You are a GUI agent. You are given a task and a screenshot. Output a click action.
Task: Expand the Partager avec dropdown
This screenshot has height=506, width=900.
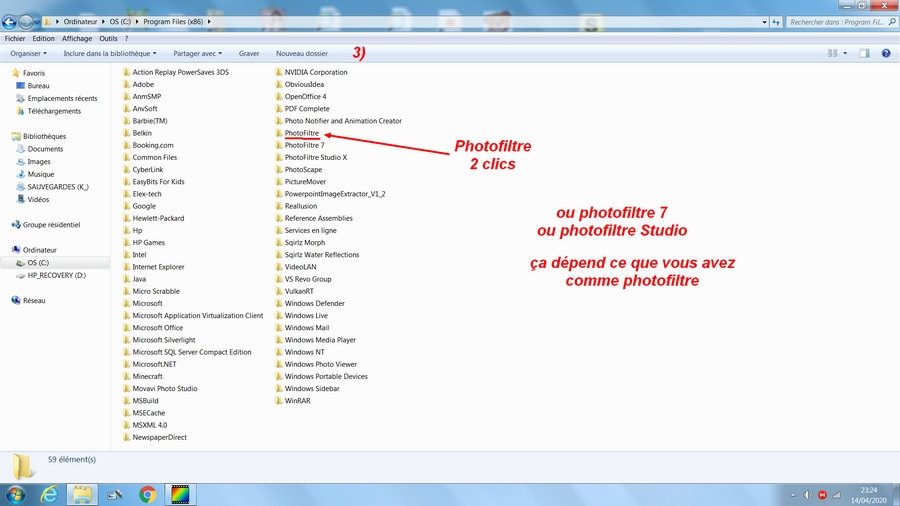pyautogui.click(x=197, y=53)
